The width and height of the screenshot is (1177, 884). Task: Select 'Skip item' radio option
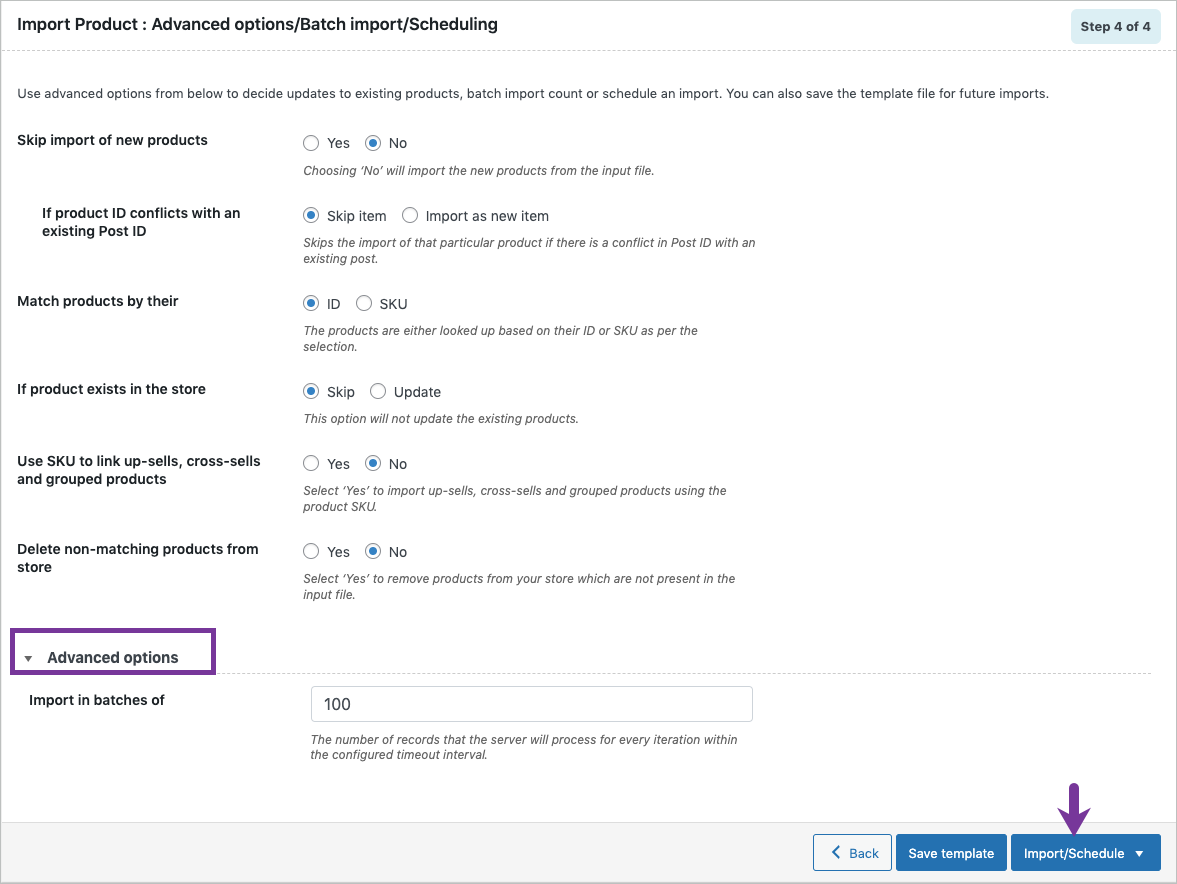311,215
